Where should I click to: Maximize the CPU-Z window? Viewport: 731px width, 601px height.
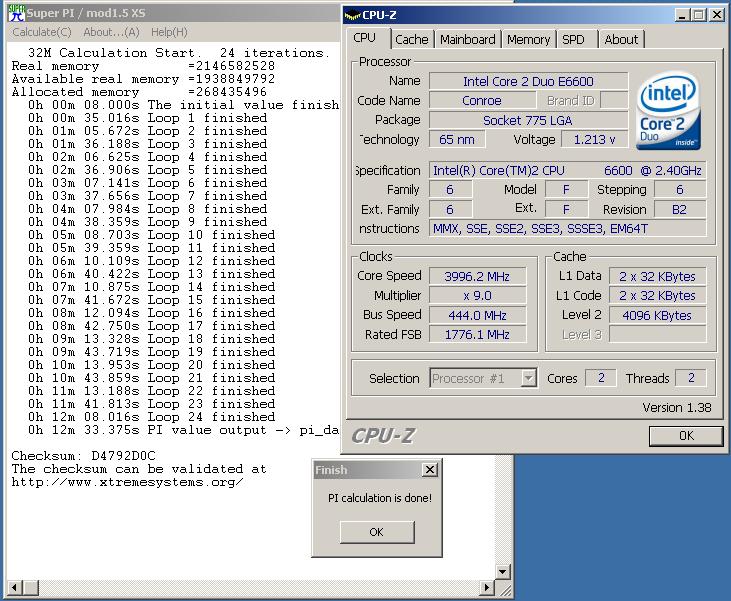[x=698, y=15]
